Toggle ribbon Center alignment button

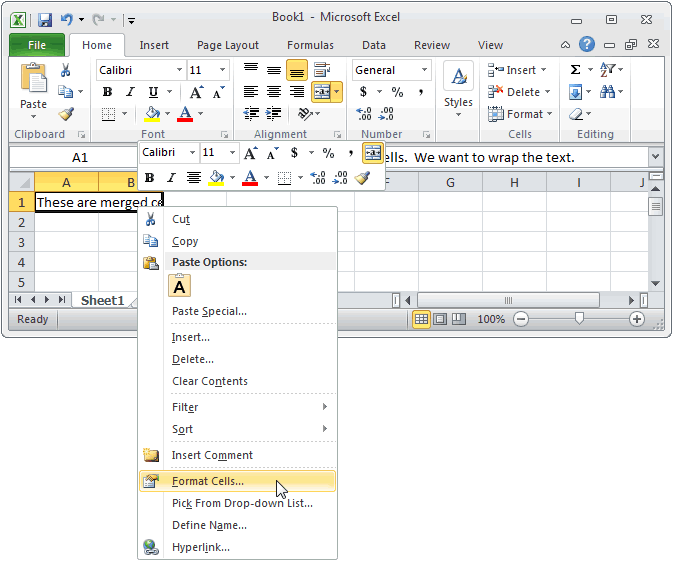[273, 92]
